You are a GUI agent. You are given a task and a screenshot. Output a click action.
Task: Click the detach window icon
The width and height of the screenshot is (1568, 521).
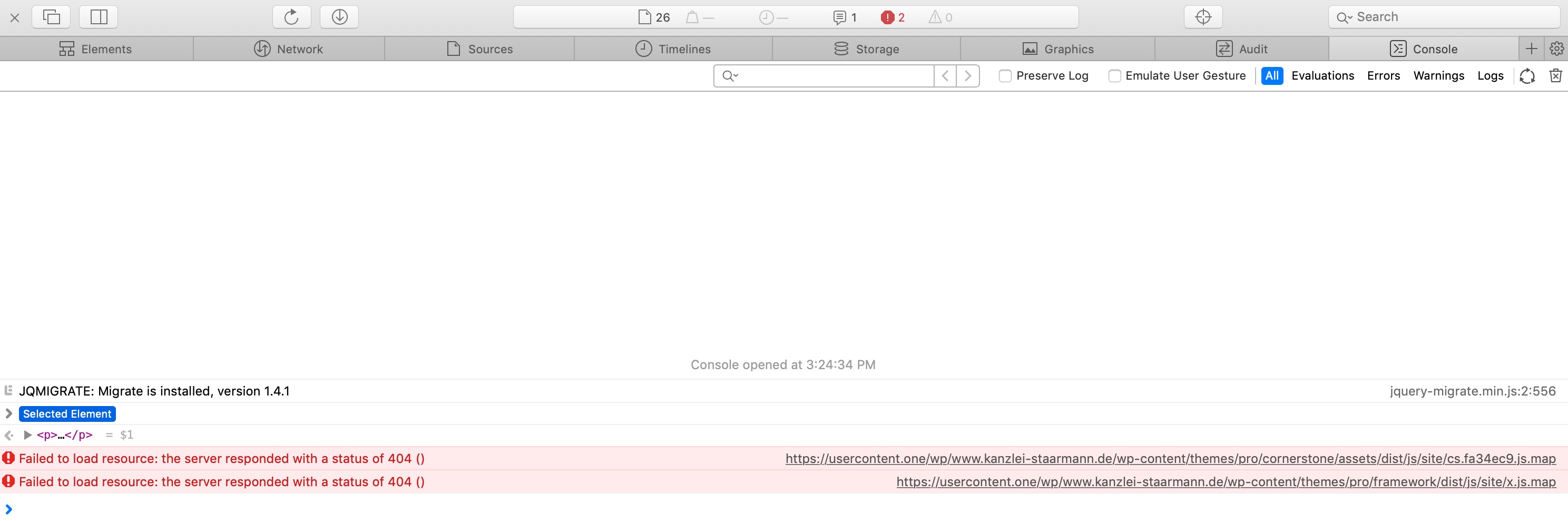click(x=51, y=17)
